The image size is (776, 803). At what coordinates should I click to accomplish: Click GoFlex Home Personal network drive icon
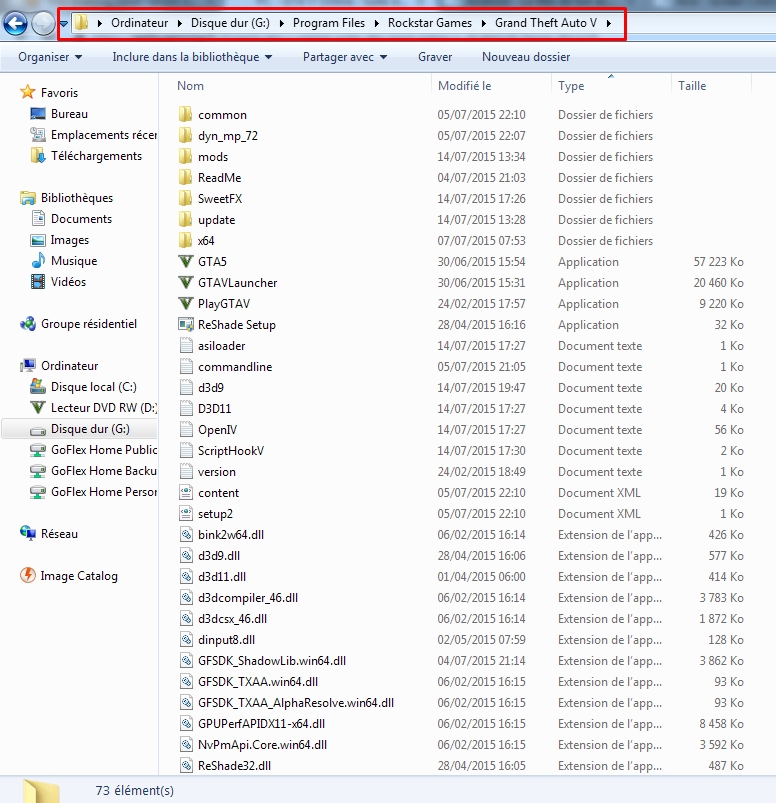point(38,492)
